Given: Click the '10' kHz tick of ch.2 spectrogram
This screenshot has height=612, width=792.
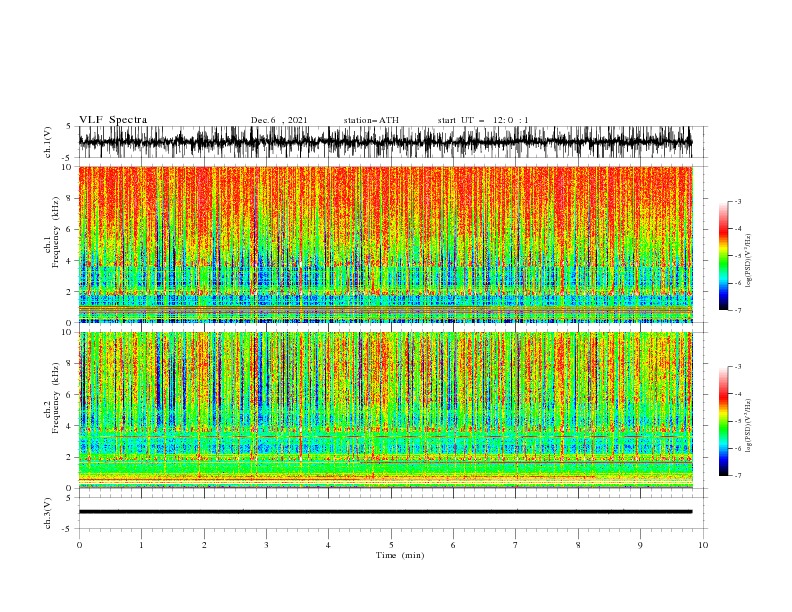Looking at the screenshot, I should [x=67, y=332].
